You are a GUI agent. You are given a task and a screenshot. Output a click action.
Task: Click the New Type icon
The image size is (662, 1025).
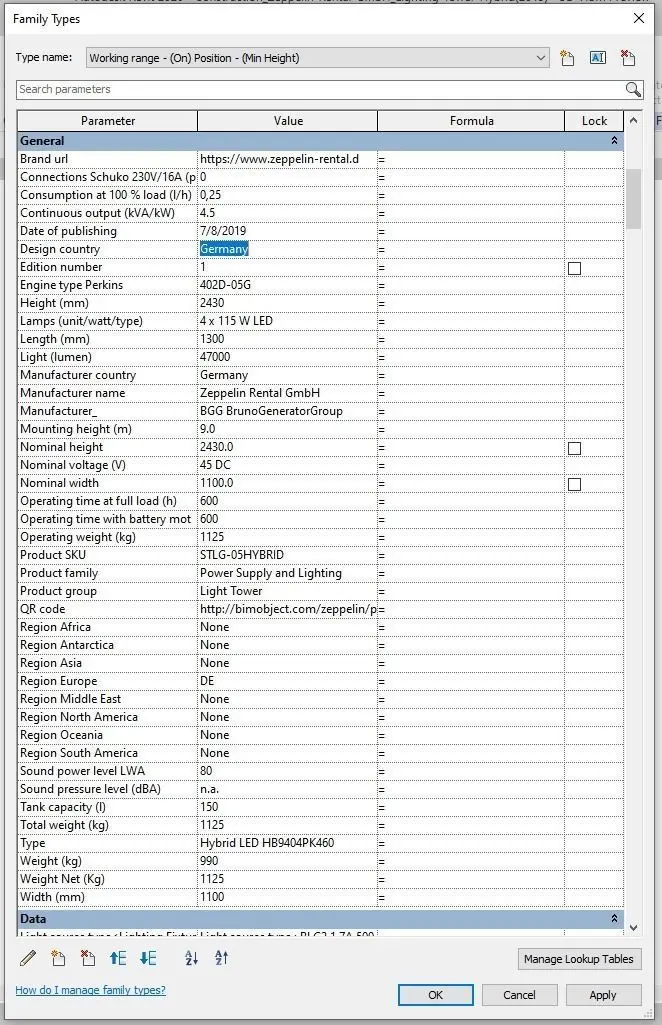[567, 58]
